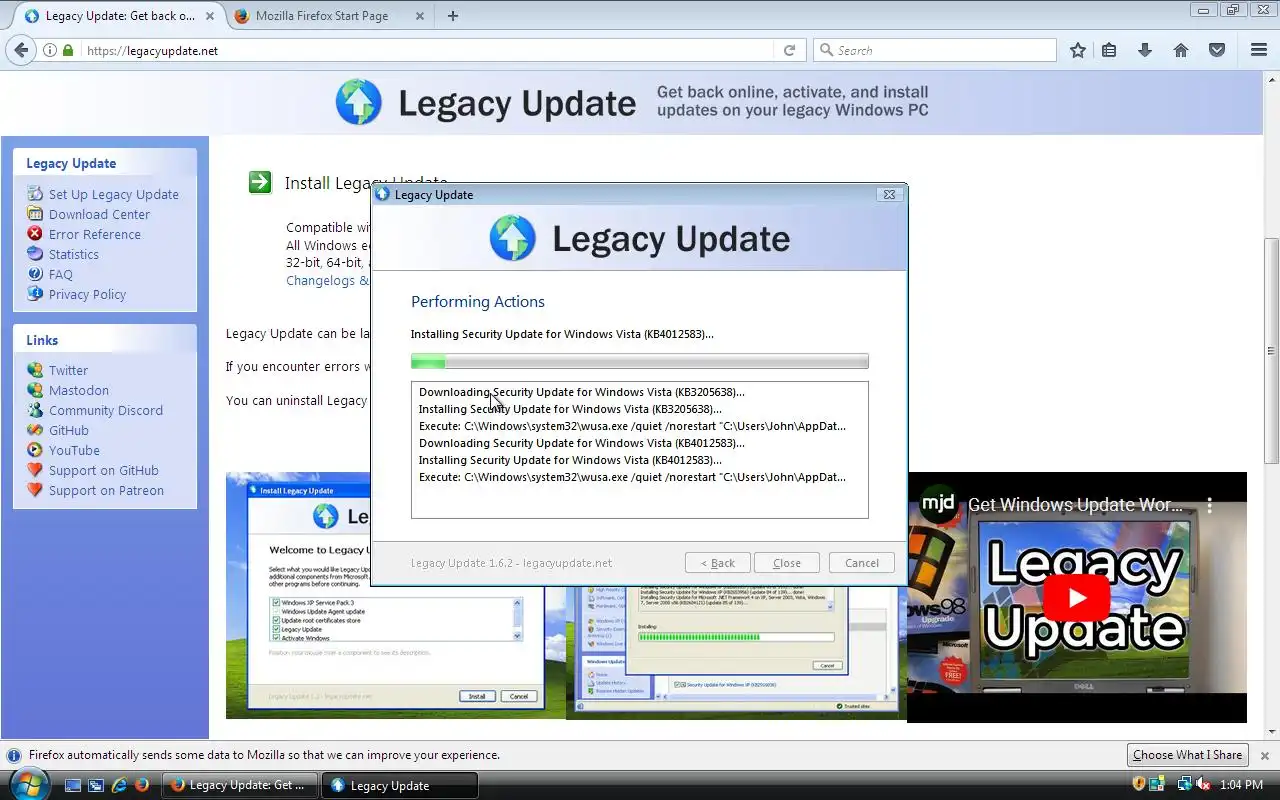The height and width of the screenshot is (800, 1280).
Task: Click the green padlock in address bar
Action: 68,50
